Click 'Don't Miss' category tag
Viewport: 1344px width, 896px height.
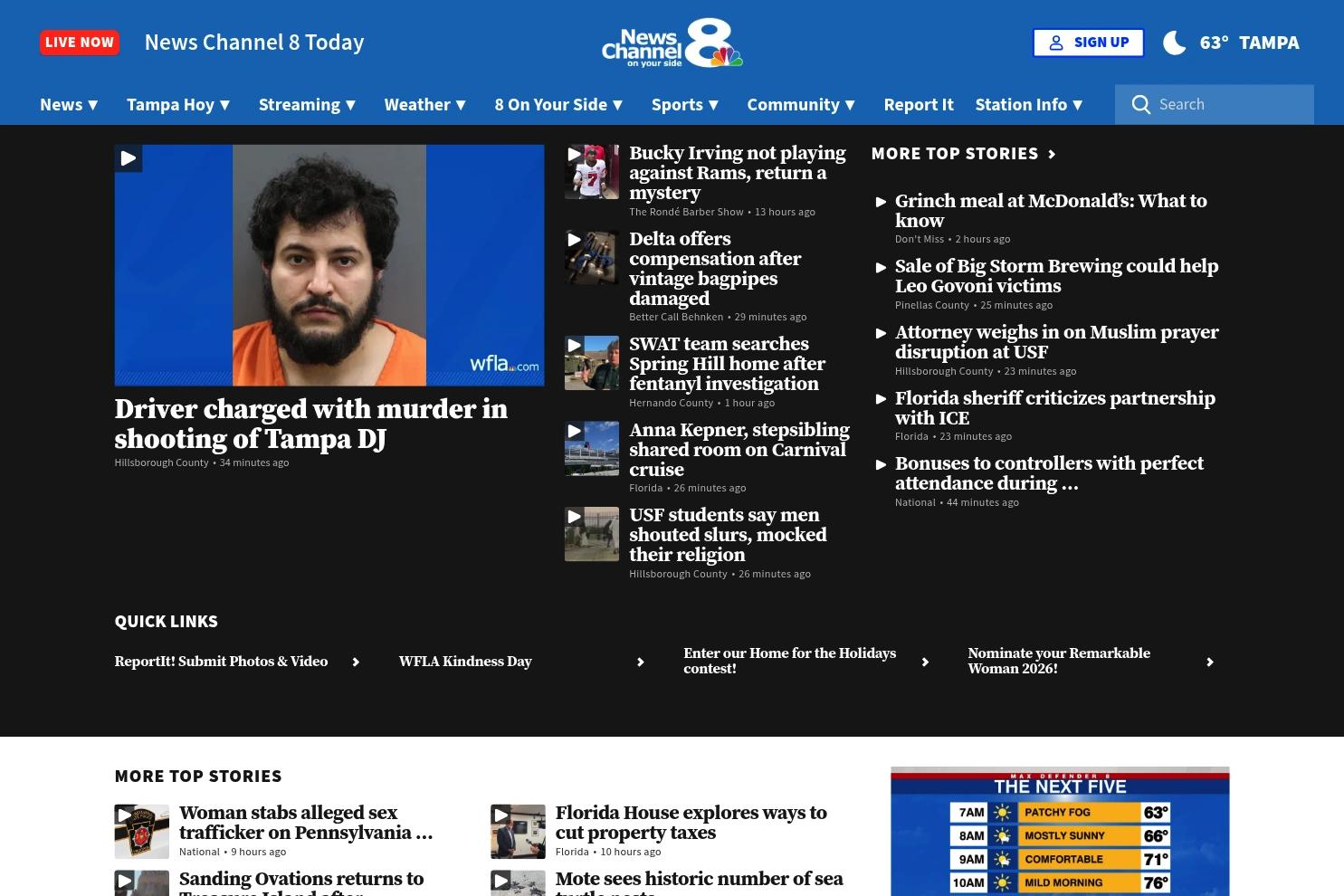point(920,239)
